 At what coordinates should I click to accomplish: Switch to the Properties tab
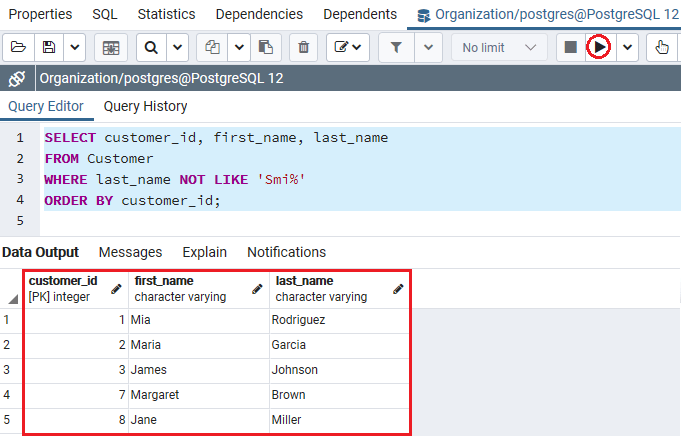[x=40, y=14]
